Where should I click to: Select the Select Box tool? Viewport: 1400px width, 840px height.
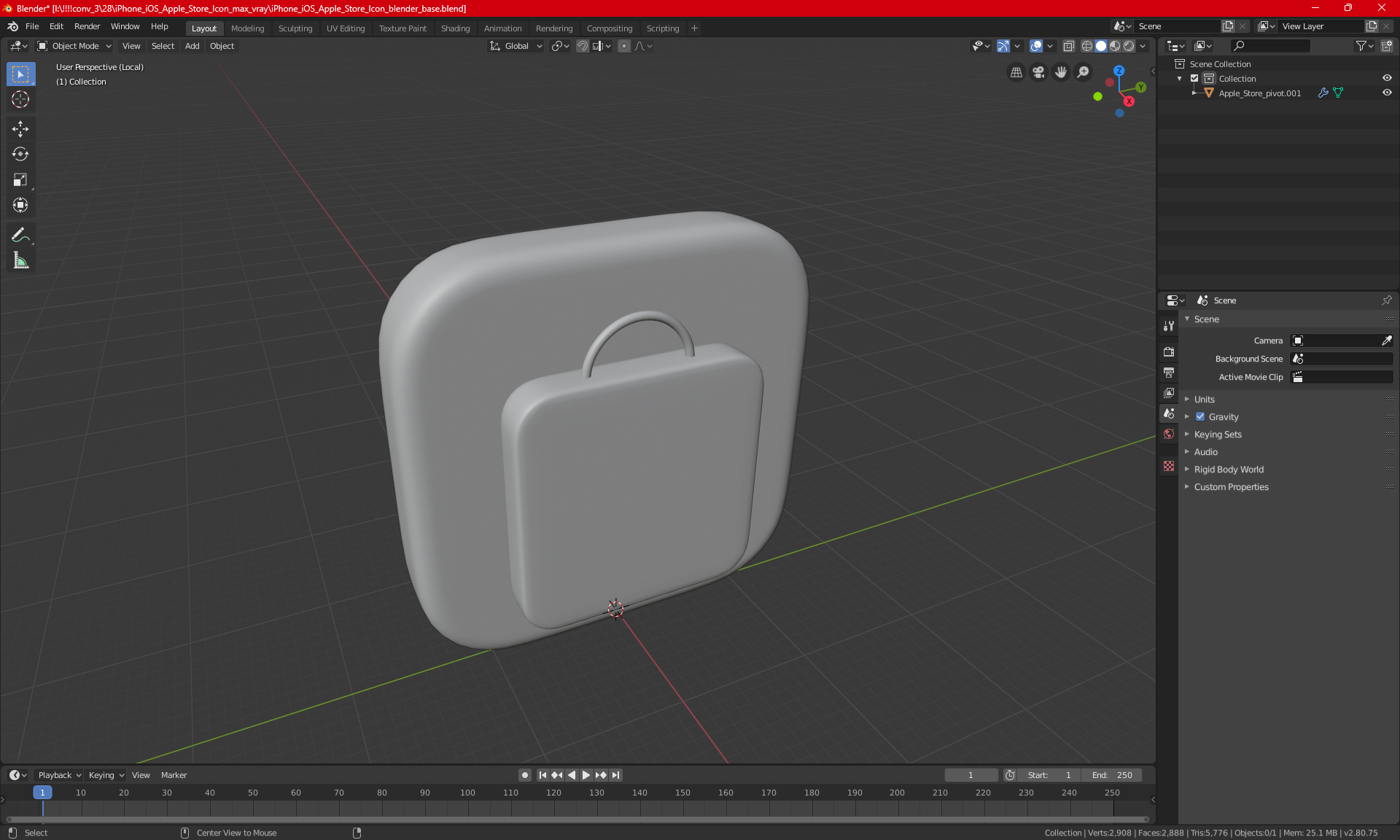point(20,74)
